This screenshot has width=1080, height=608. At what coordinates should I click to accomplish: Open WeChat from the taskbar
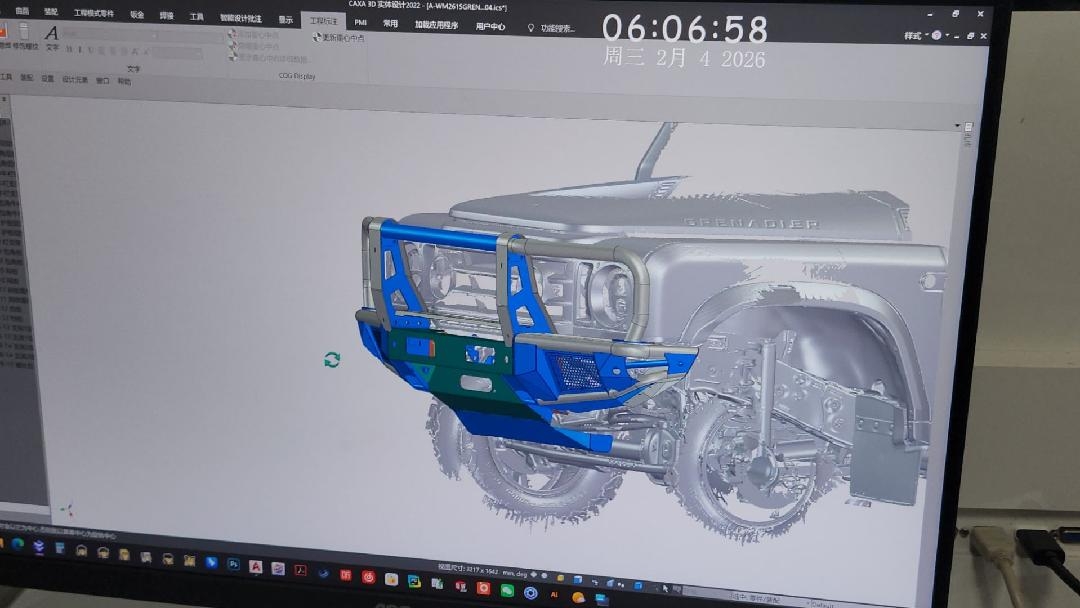pos(507,591)
